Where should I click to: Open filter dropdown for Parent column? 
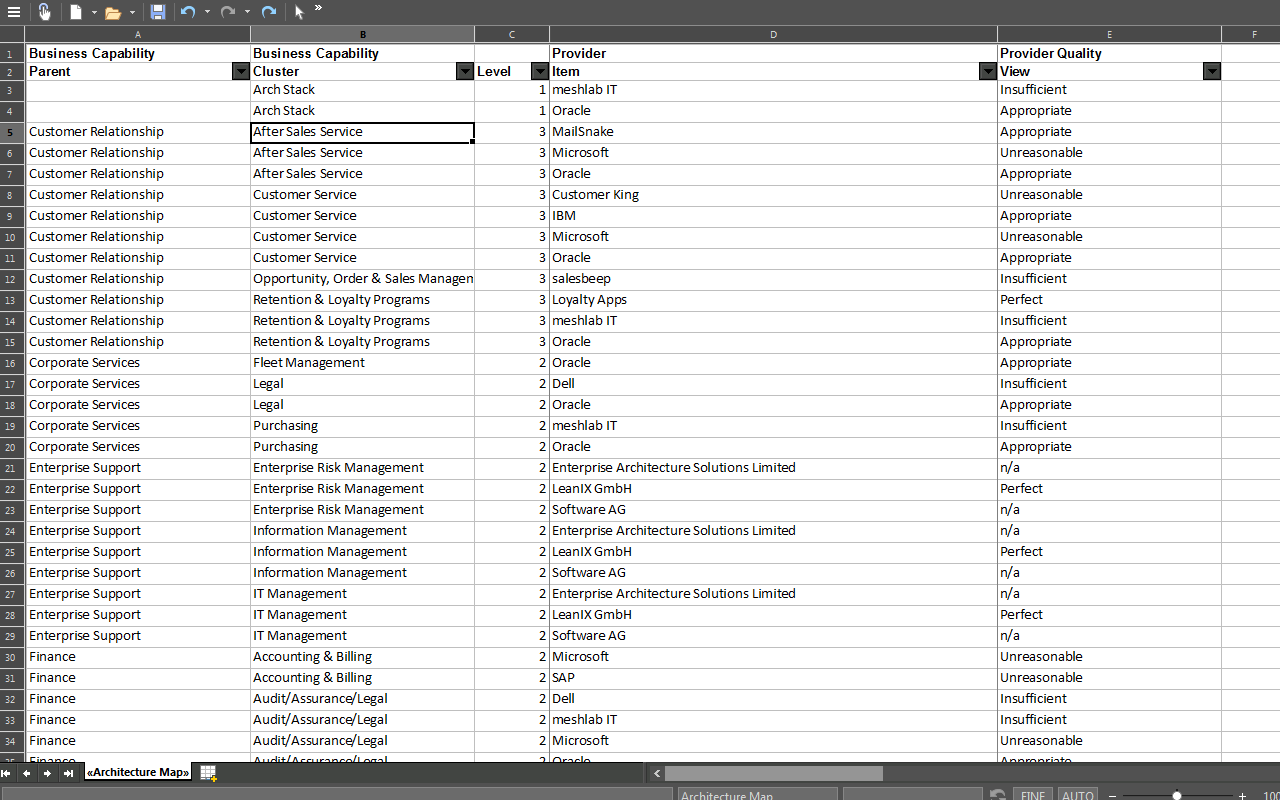tap(240, 71)
